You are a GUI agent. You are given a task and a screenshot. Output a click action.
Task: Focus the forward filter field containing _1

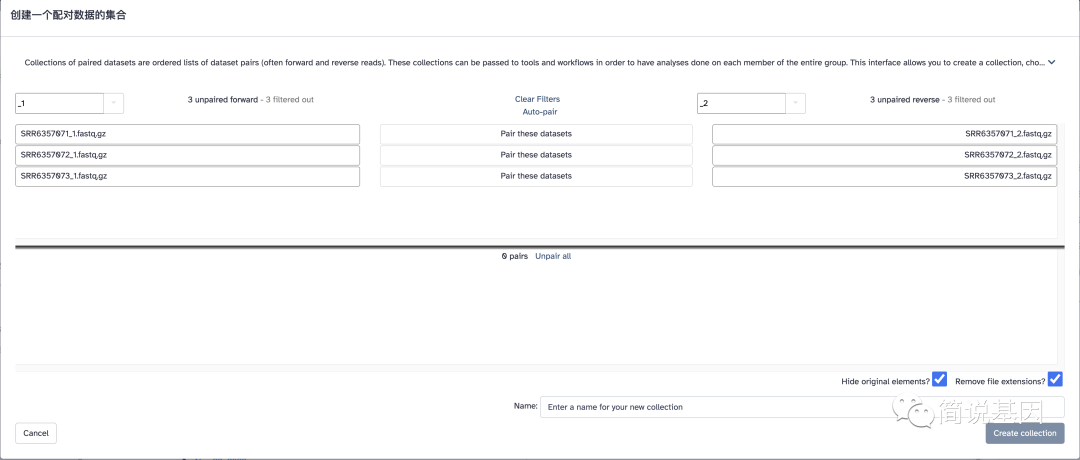pos(59,104)
